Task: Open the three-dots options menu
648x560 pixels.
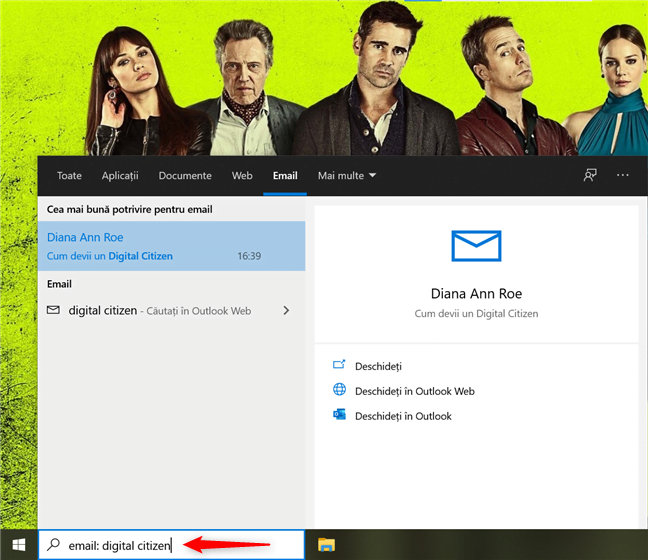Action: [622, 175]
